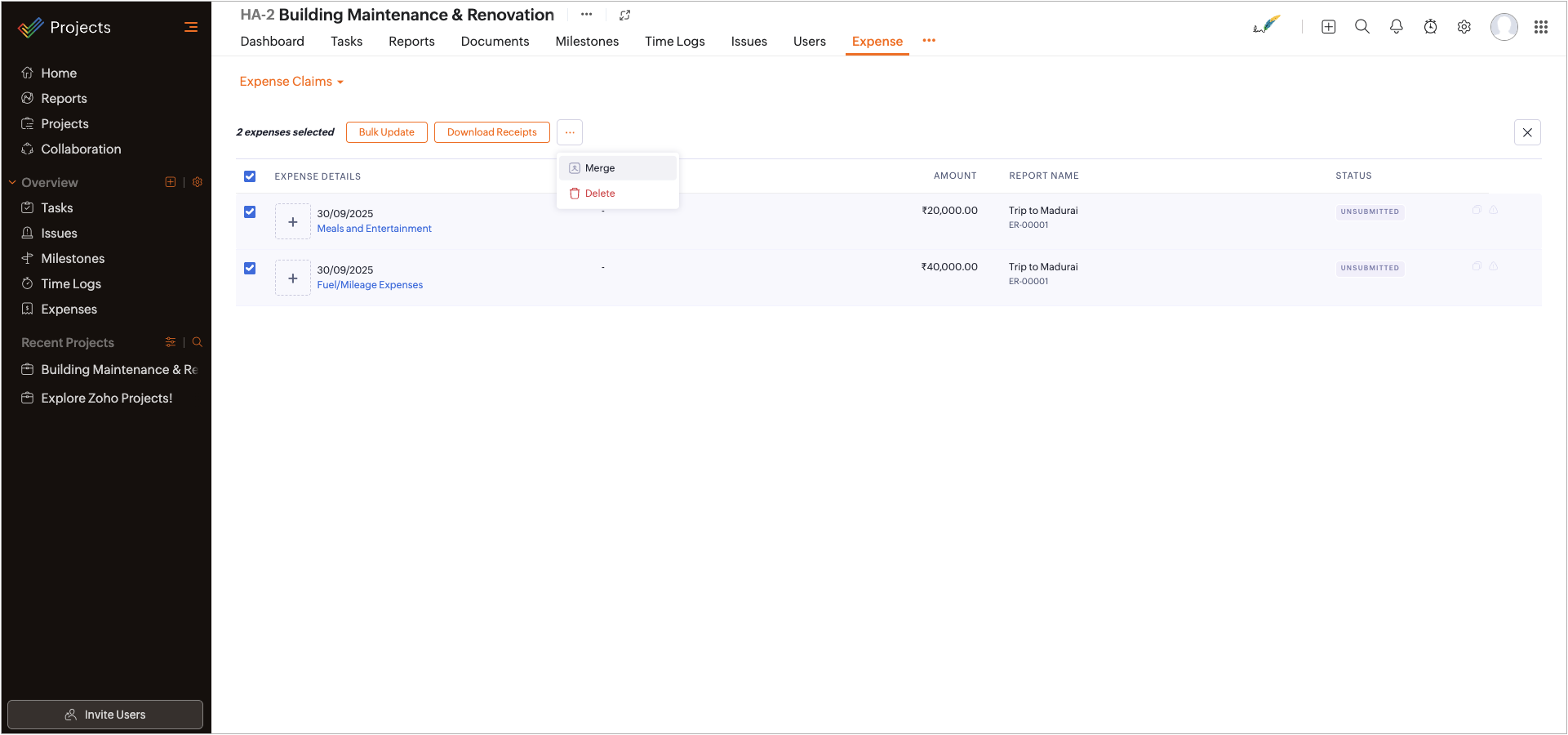Screen dimensions: 1568x735
Task: Collapse sidebar using the hamburger icon
Action: tap(191, 27)
